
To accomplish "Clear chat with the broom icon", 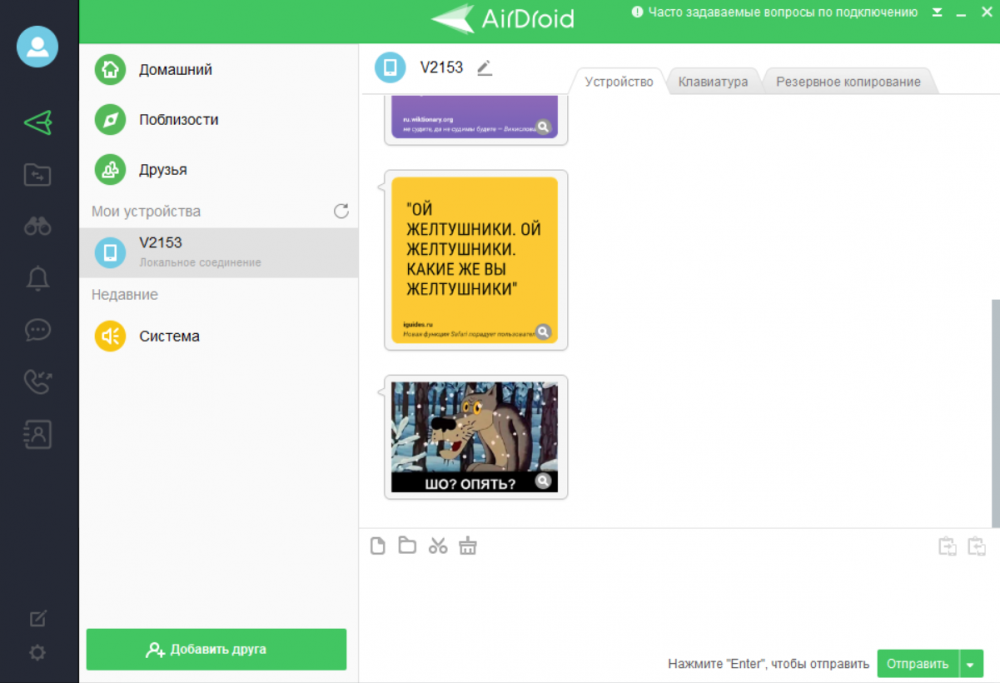I will pyautogui.click(x=467, y=546).
